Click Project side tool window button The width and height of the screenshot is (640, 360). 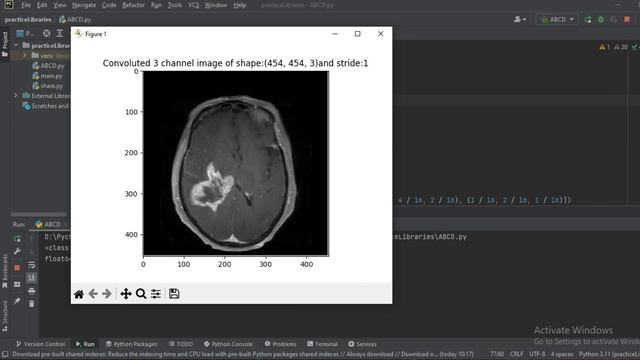tap(5, 44)
